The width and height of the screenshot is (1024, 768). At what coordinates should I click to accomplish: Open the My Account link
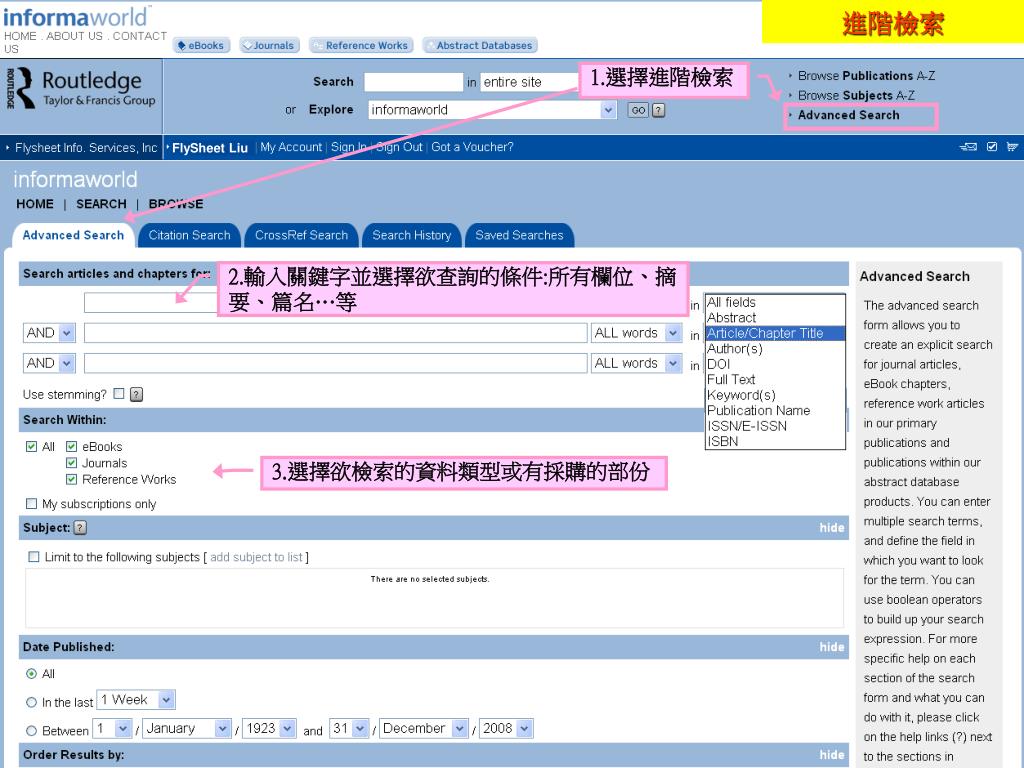coord(291,147)
